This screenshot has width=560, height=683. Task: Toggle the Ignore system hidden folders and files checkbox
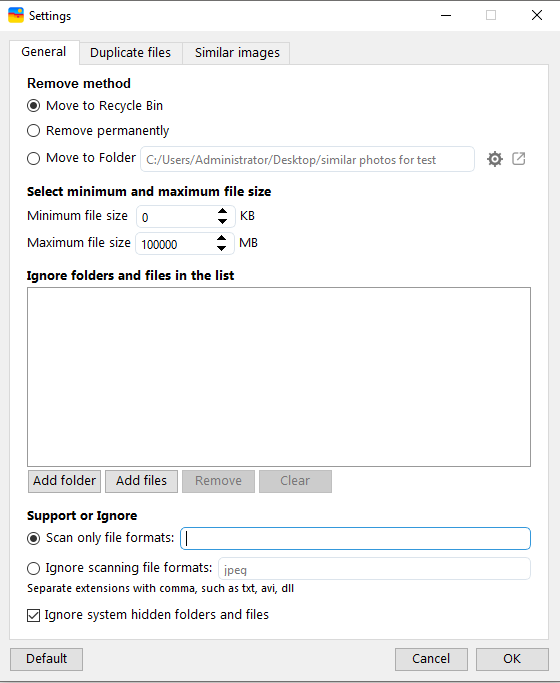click(x=34, y=615)
